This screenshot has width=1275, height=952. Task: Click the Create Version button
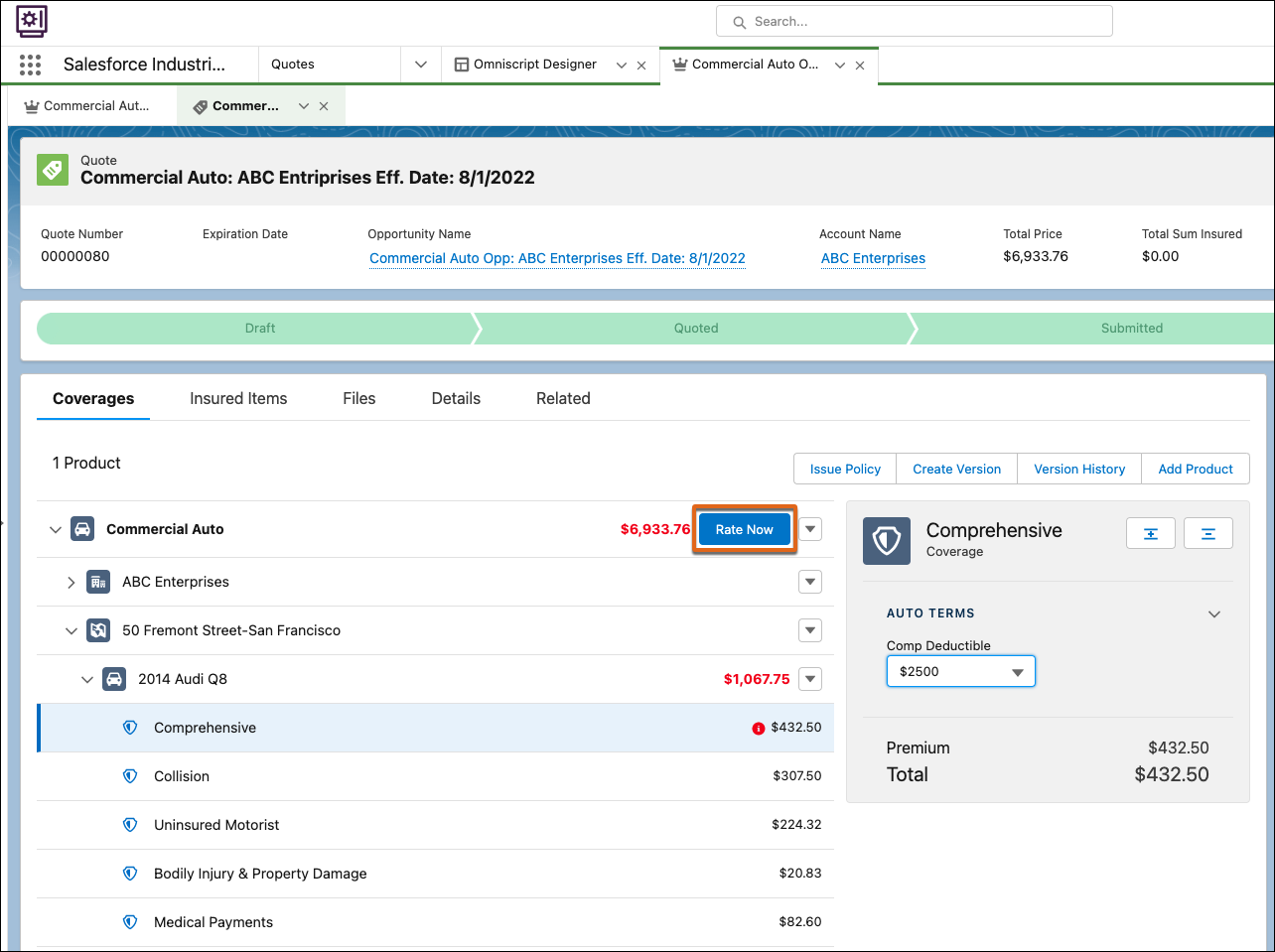tap(957, 470)
